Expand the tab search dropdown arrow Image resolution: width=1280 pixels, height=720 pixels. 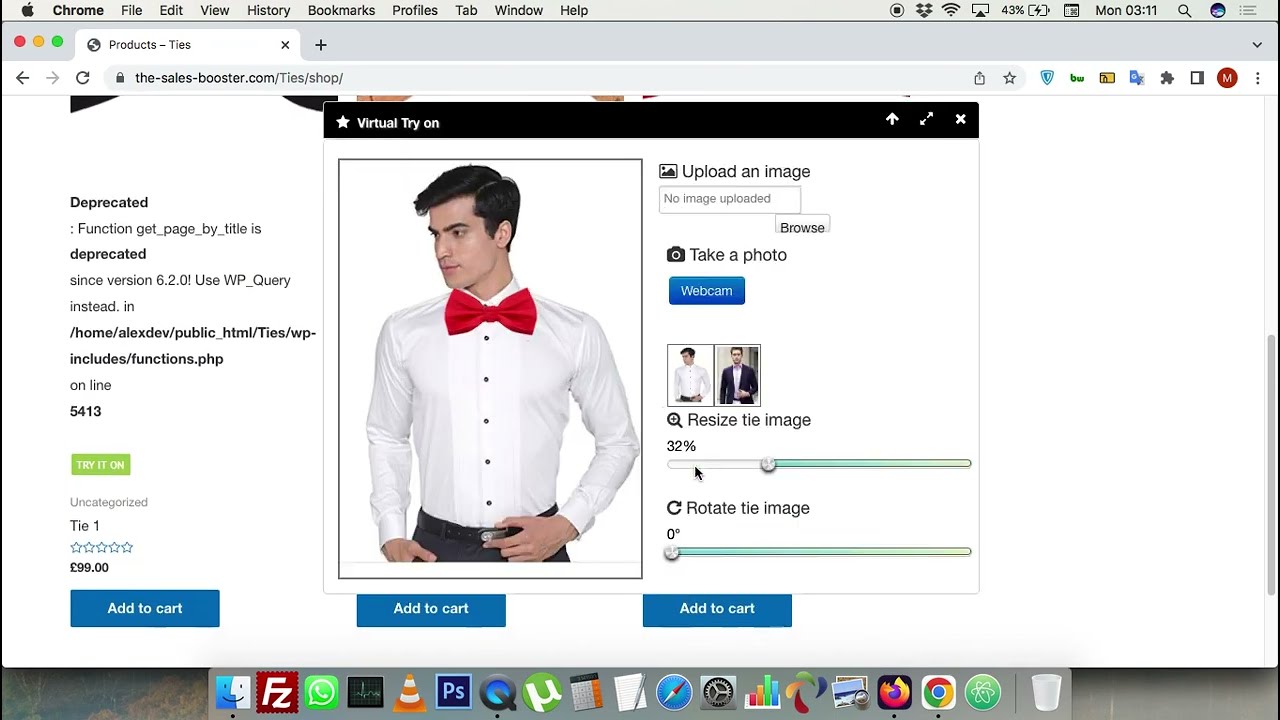click(1257, 45)
